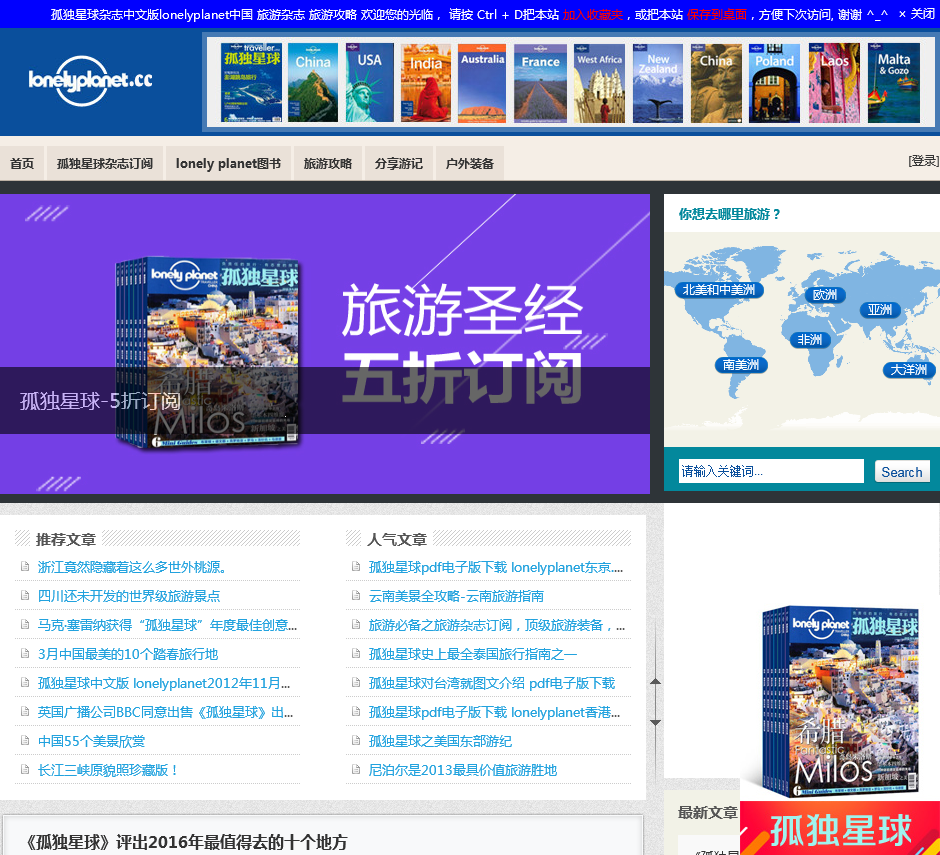Click the lonelyplanet.cc logo
Image resolution: width=940 pixels, height=855 pixels.
[x=91, y=81]
